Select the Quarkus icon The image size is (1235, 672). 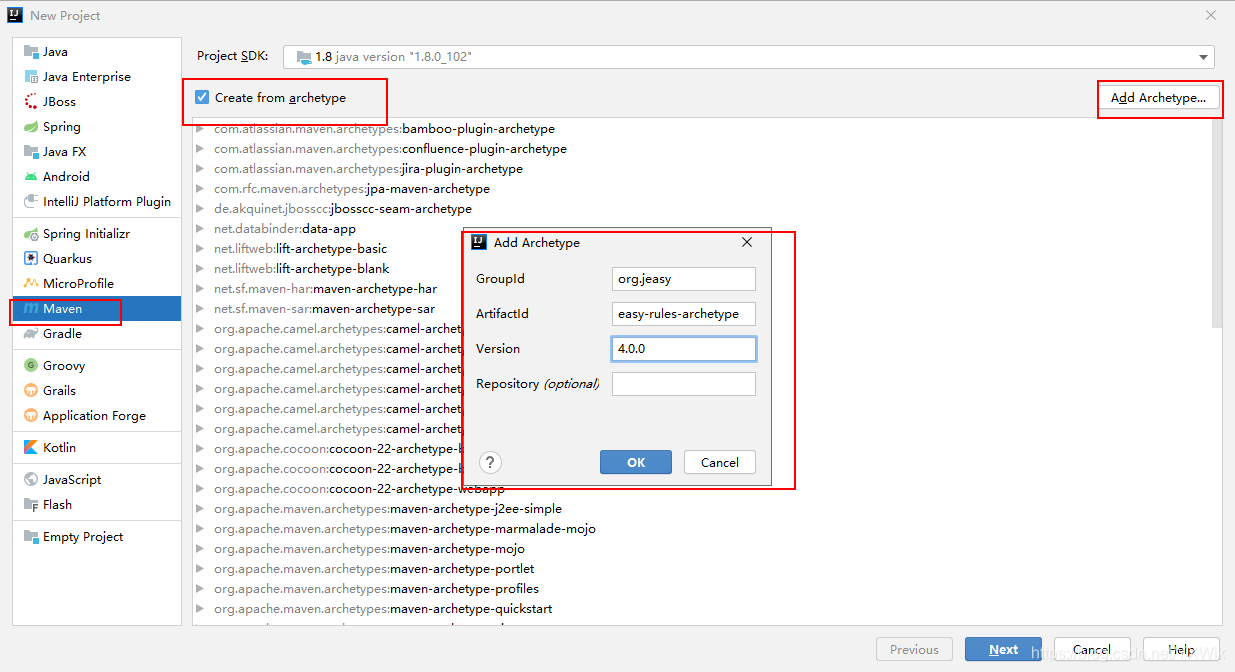point(31,259)
